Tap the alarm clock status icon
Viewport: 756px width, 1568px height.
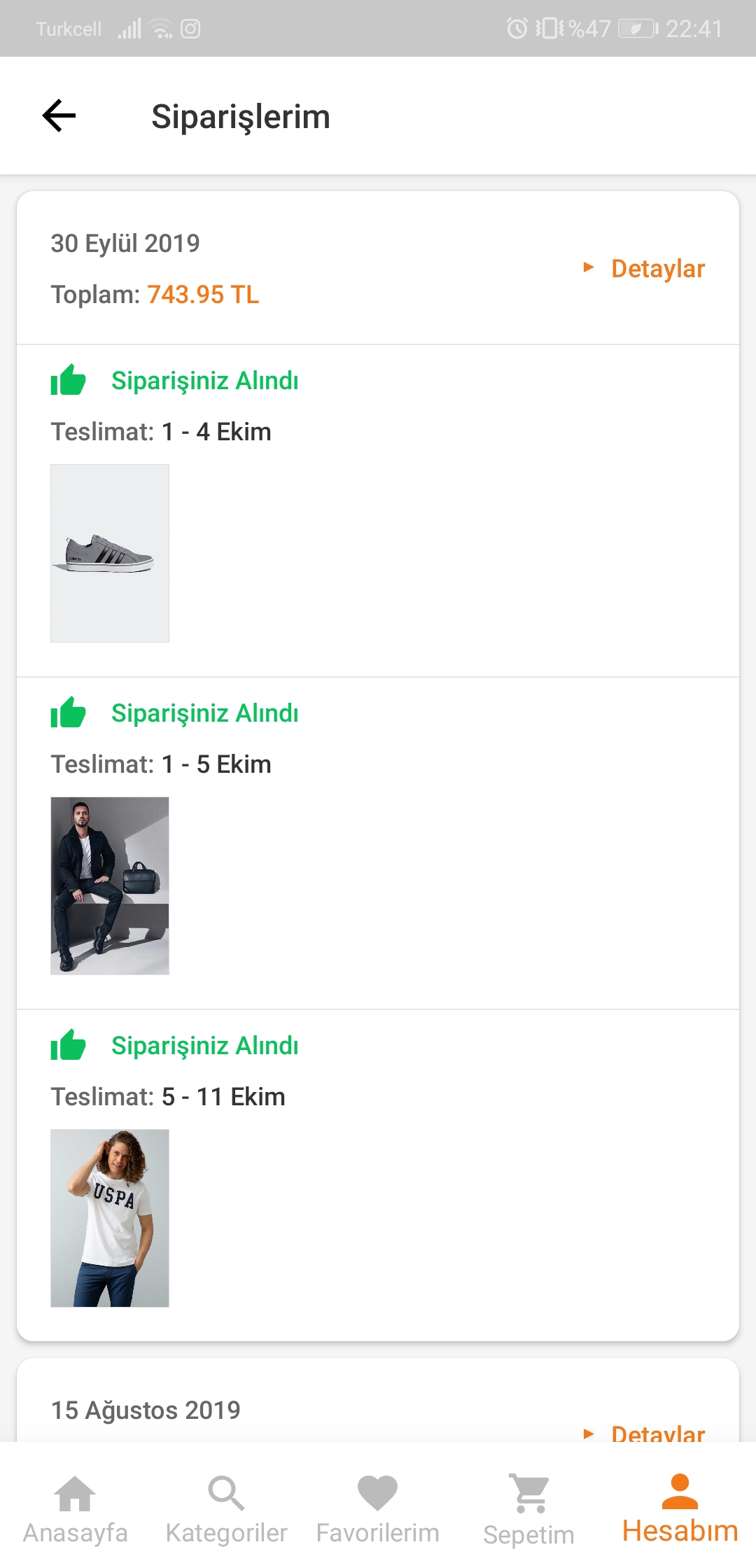point(517,29)
